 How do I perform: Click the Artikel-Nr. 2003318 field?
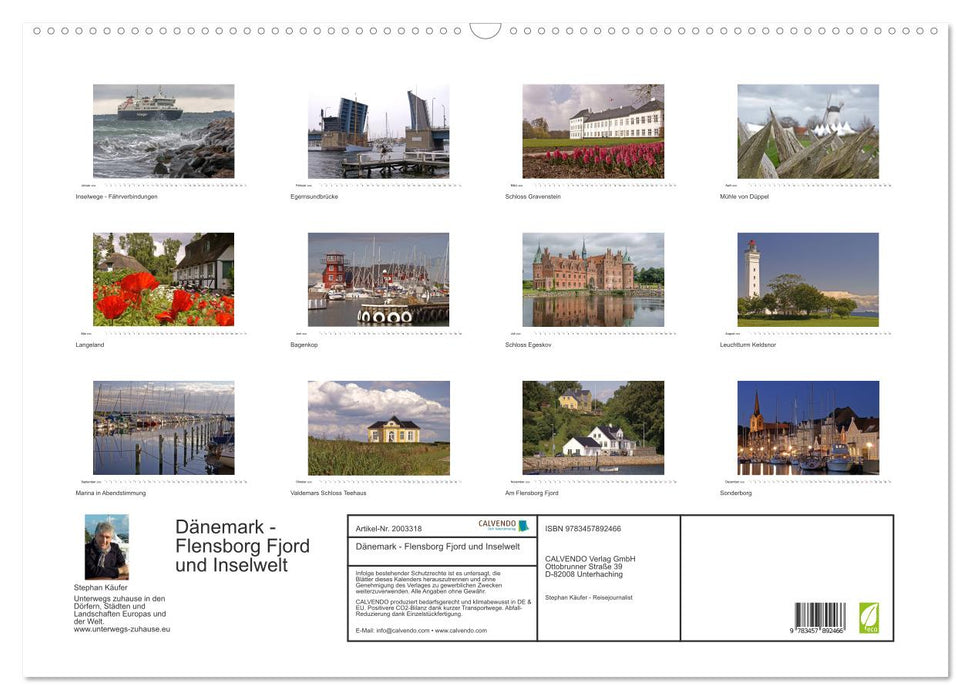pos(389,528)
